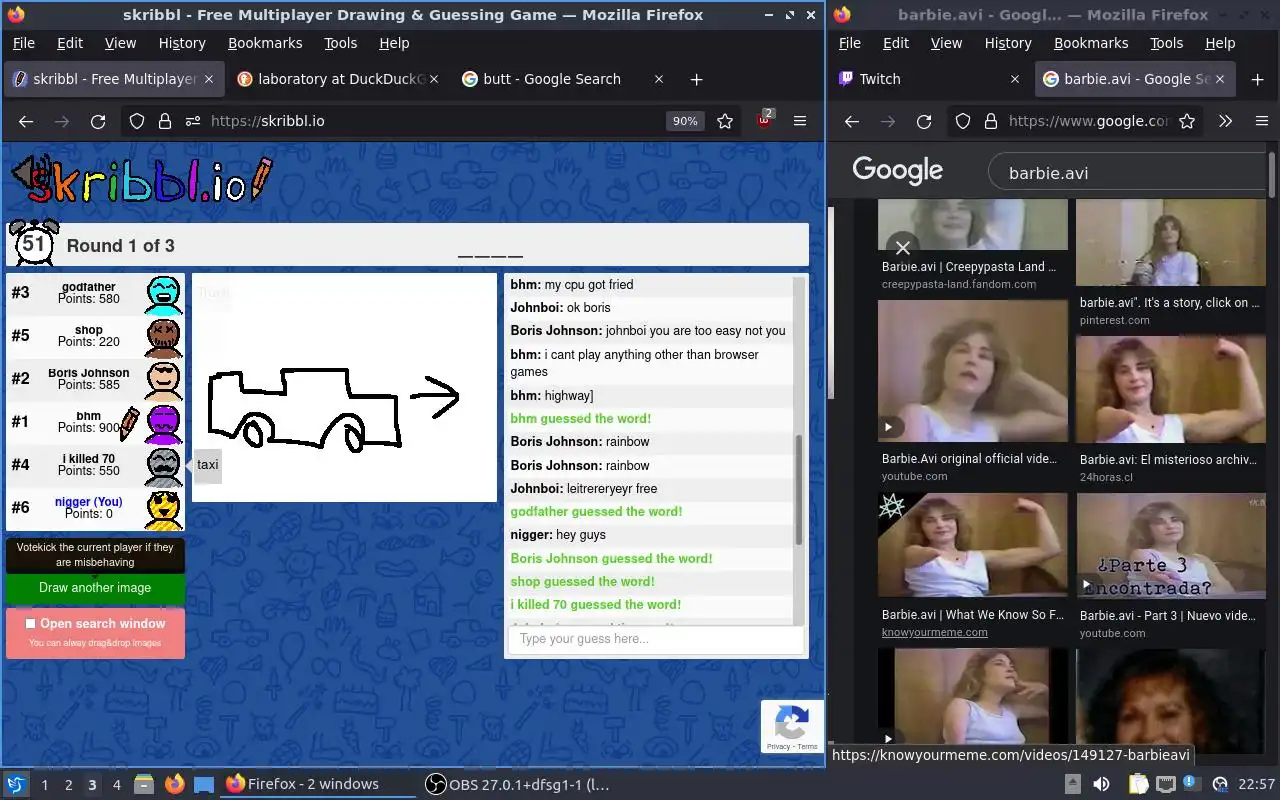Screen dimensions: 1280x800
Task: Open Tools menu in the barbie.avi window
Action: point(1167,43)
